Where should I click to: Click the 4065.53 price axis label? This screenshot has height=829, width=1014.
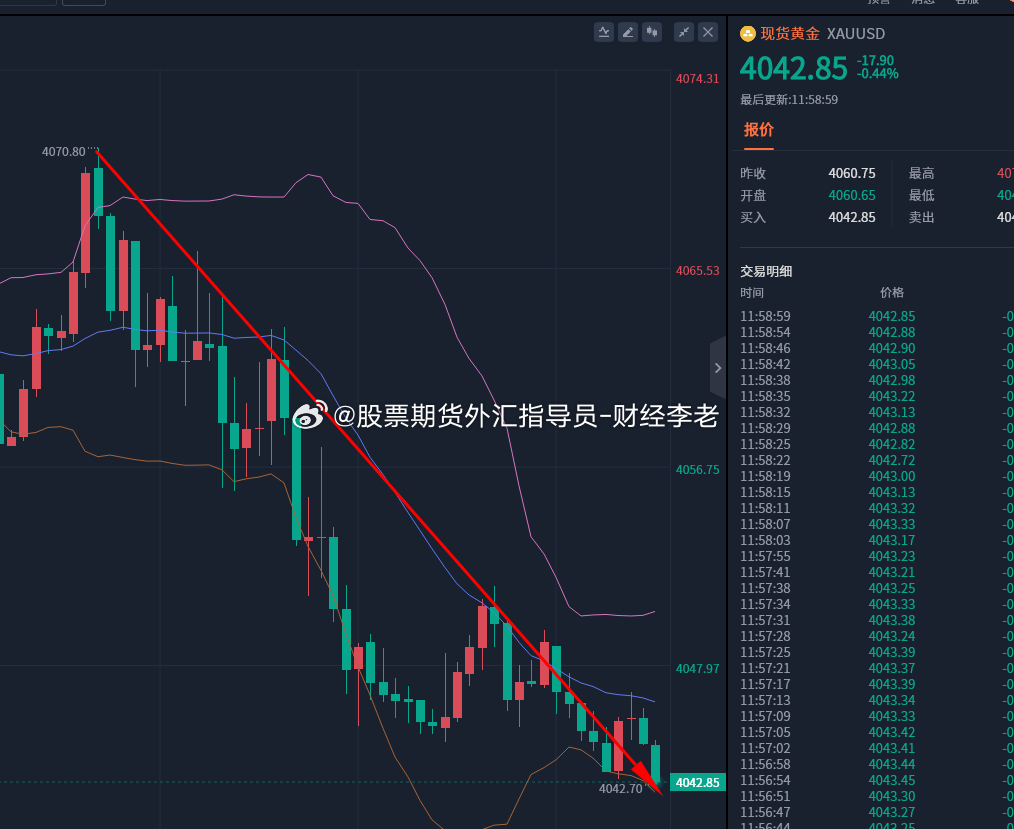(x=697, y=271)
